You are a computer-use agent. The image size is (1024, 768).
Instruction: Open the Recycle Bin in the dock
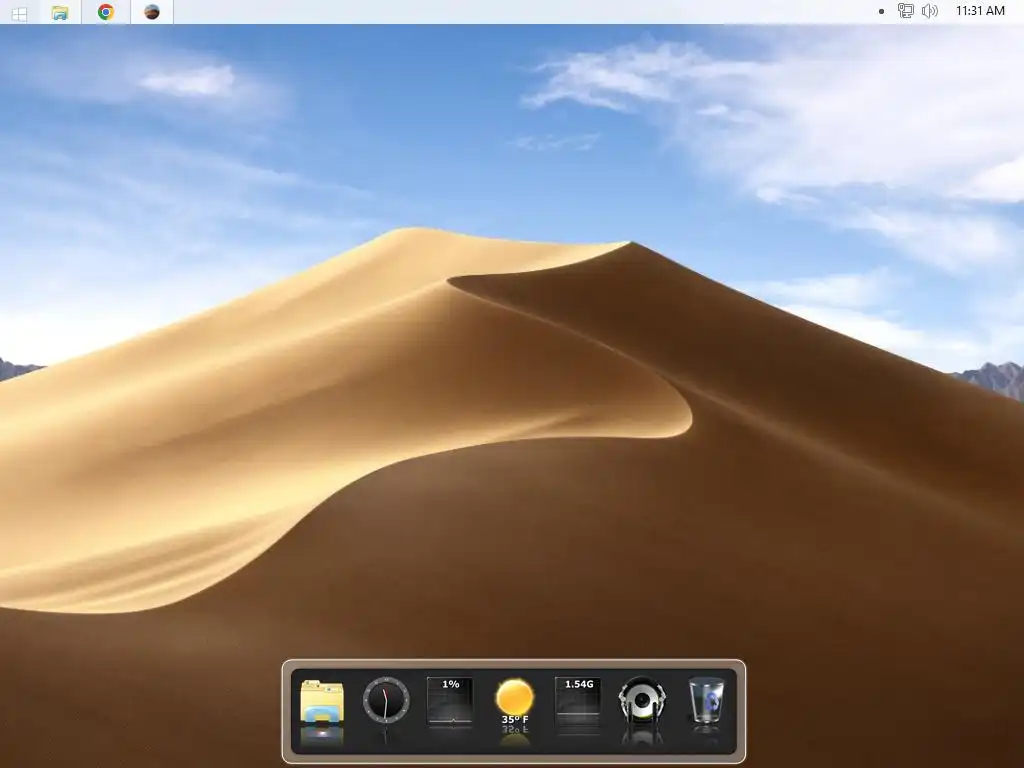tap(707, 701)
